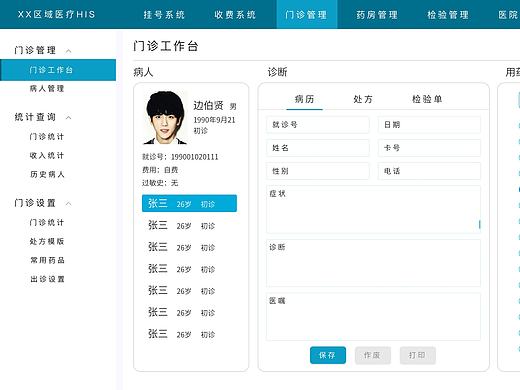Collapse the 门诊管理 sidebar section chevron

click(x=69, y=51)
